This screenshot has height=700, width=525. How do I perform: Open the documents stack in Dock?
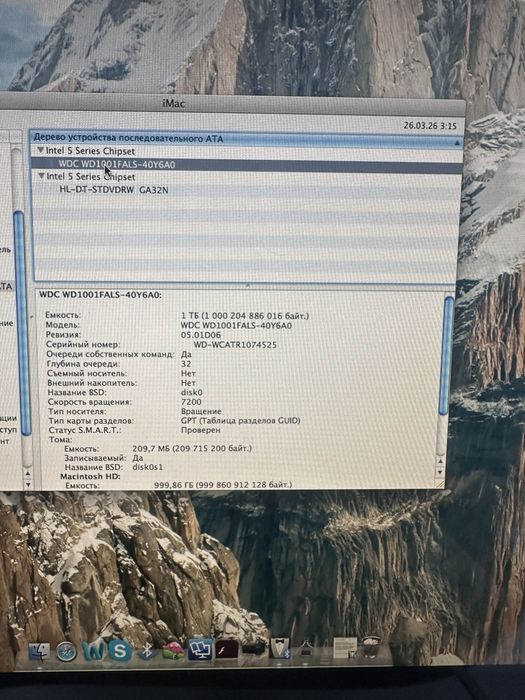pos(345,647)
